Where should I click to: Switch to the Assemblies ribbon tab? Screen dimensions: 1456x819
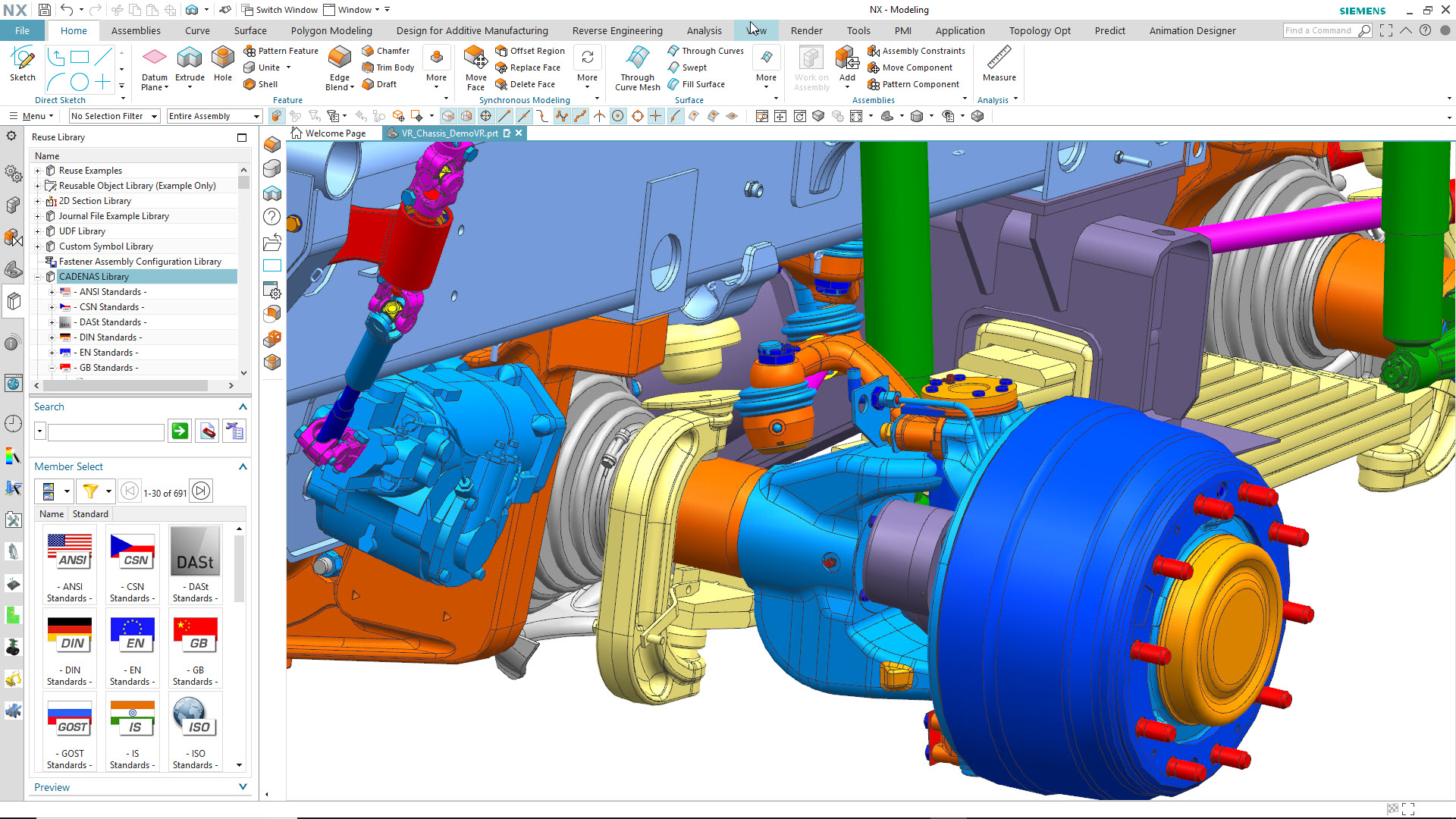(136, 30)
